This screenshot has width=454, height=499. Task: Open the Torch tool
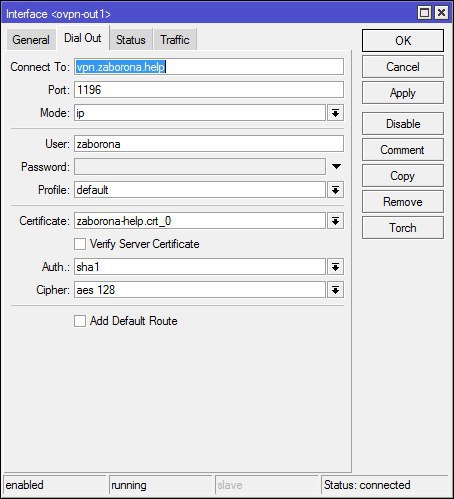tap(403, 228)
